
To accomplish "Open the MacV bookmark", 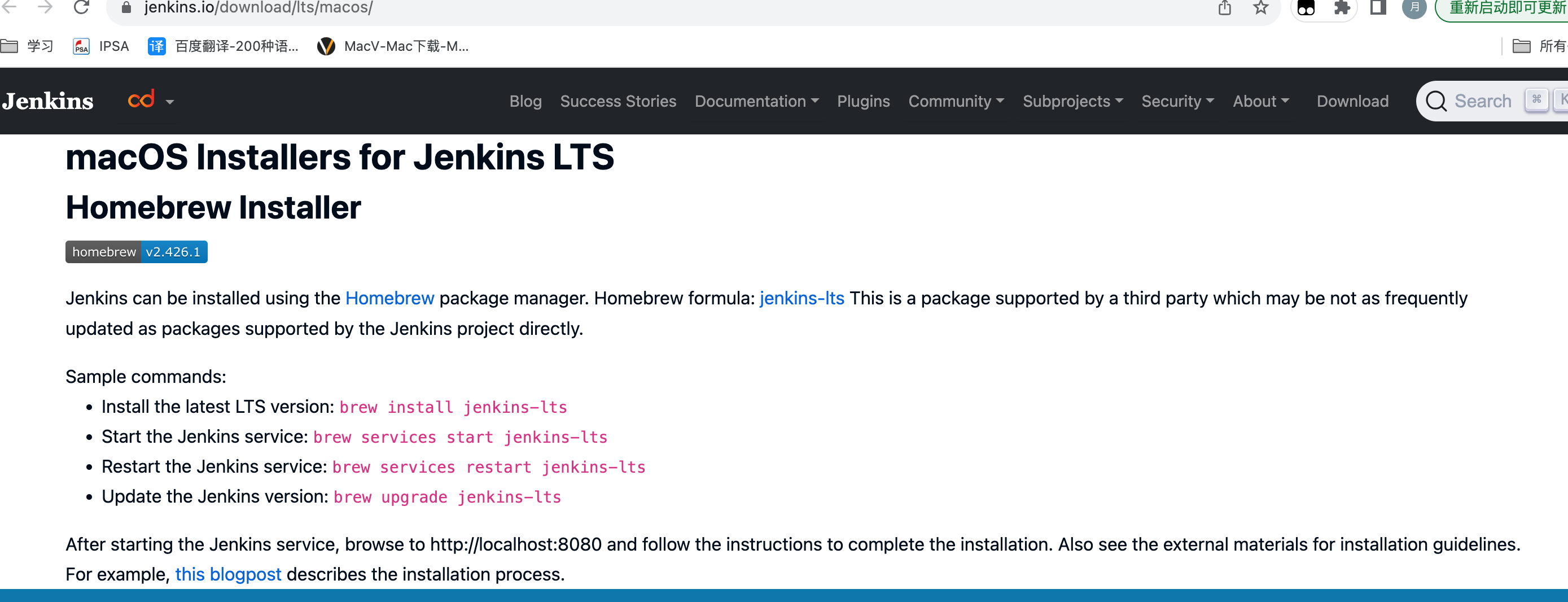I will (393, 46).
